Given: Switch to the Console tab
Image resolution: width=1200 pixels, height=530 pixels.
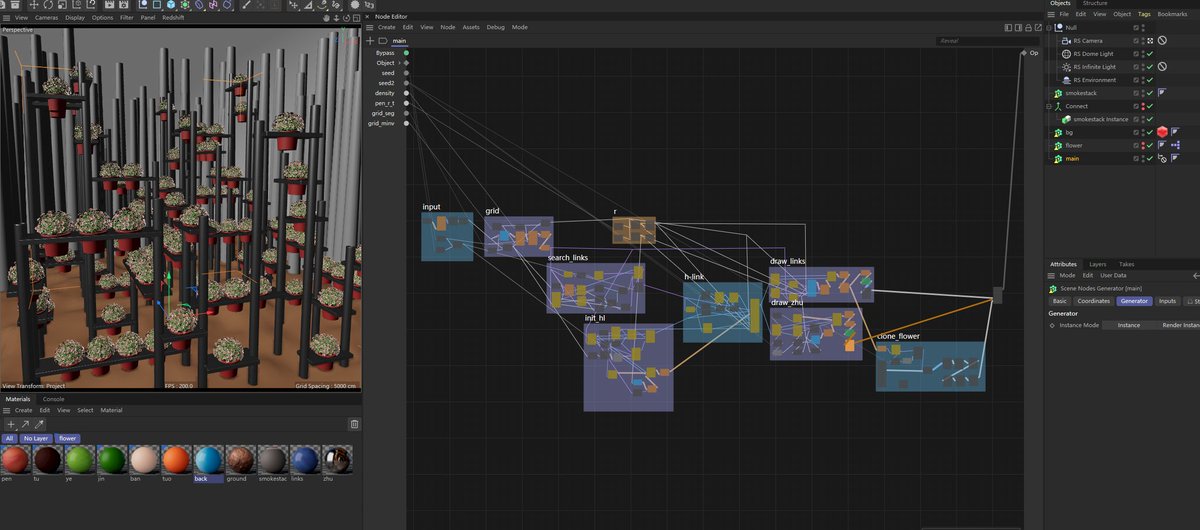Looking at the screenshot, I should pos(53,399).
